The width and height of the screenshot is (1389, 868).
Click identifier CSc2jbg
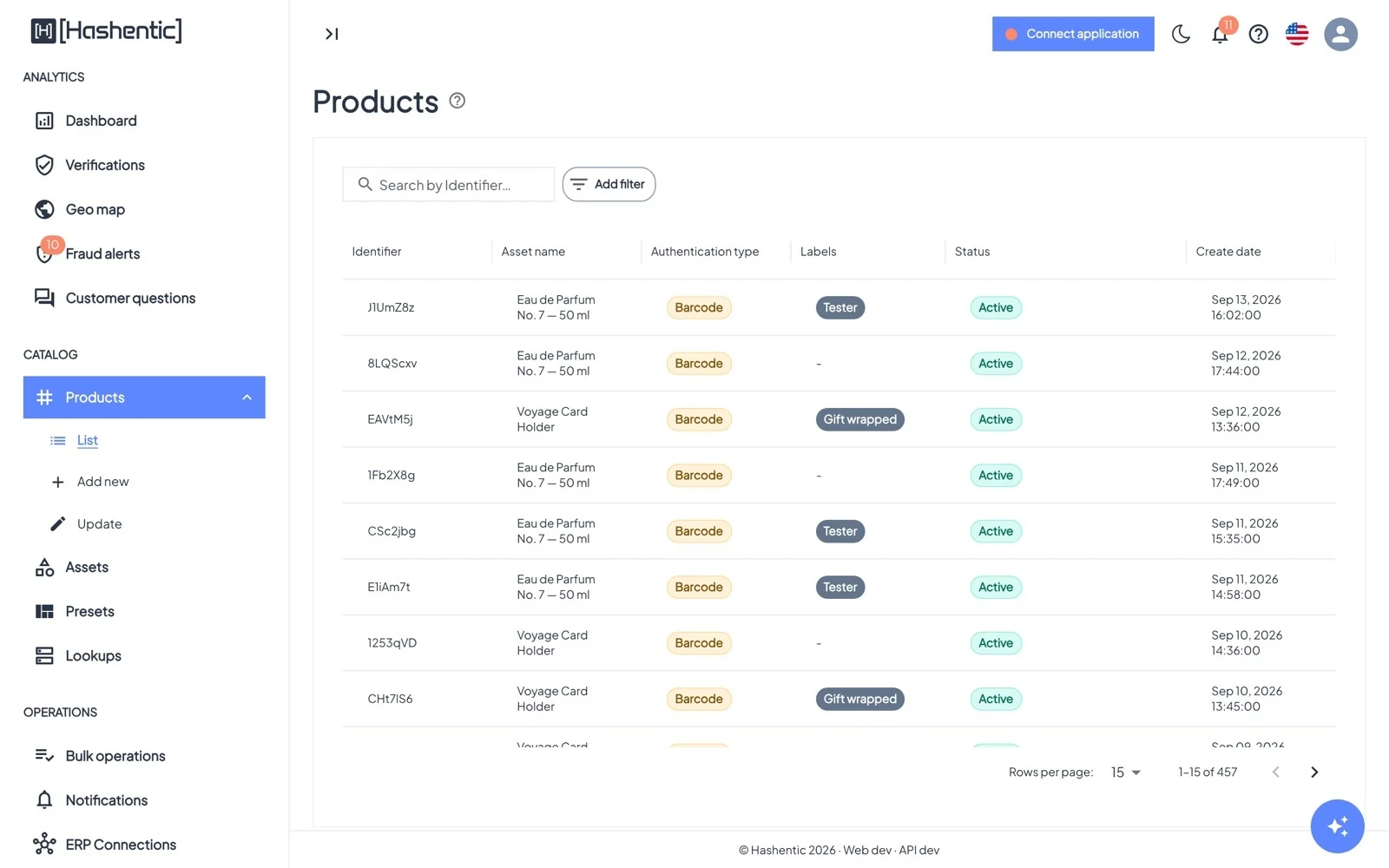(392, 531)
